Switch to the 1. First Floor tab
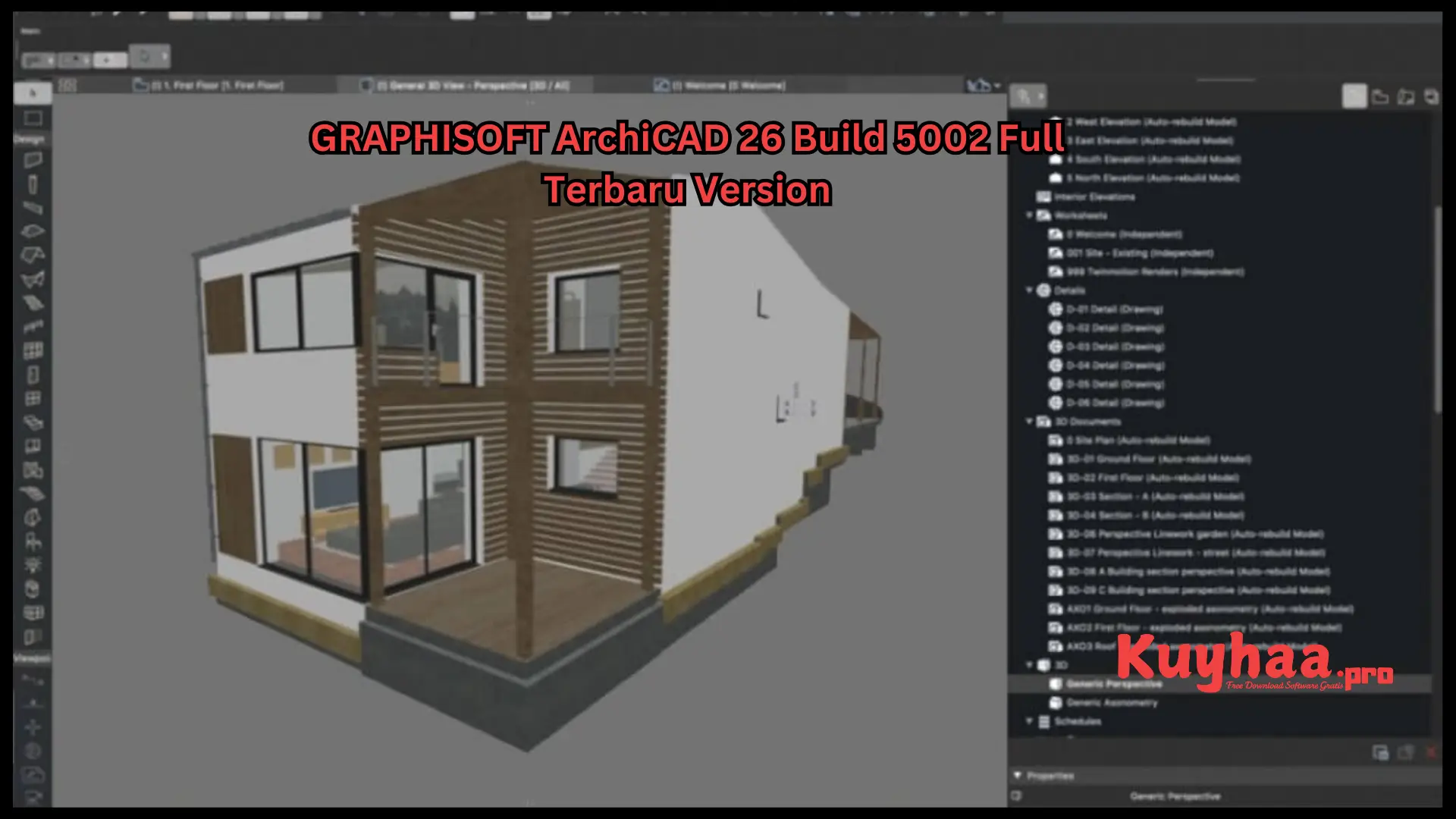 click(x=208, y=86)
